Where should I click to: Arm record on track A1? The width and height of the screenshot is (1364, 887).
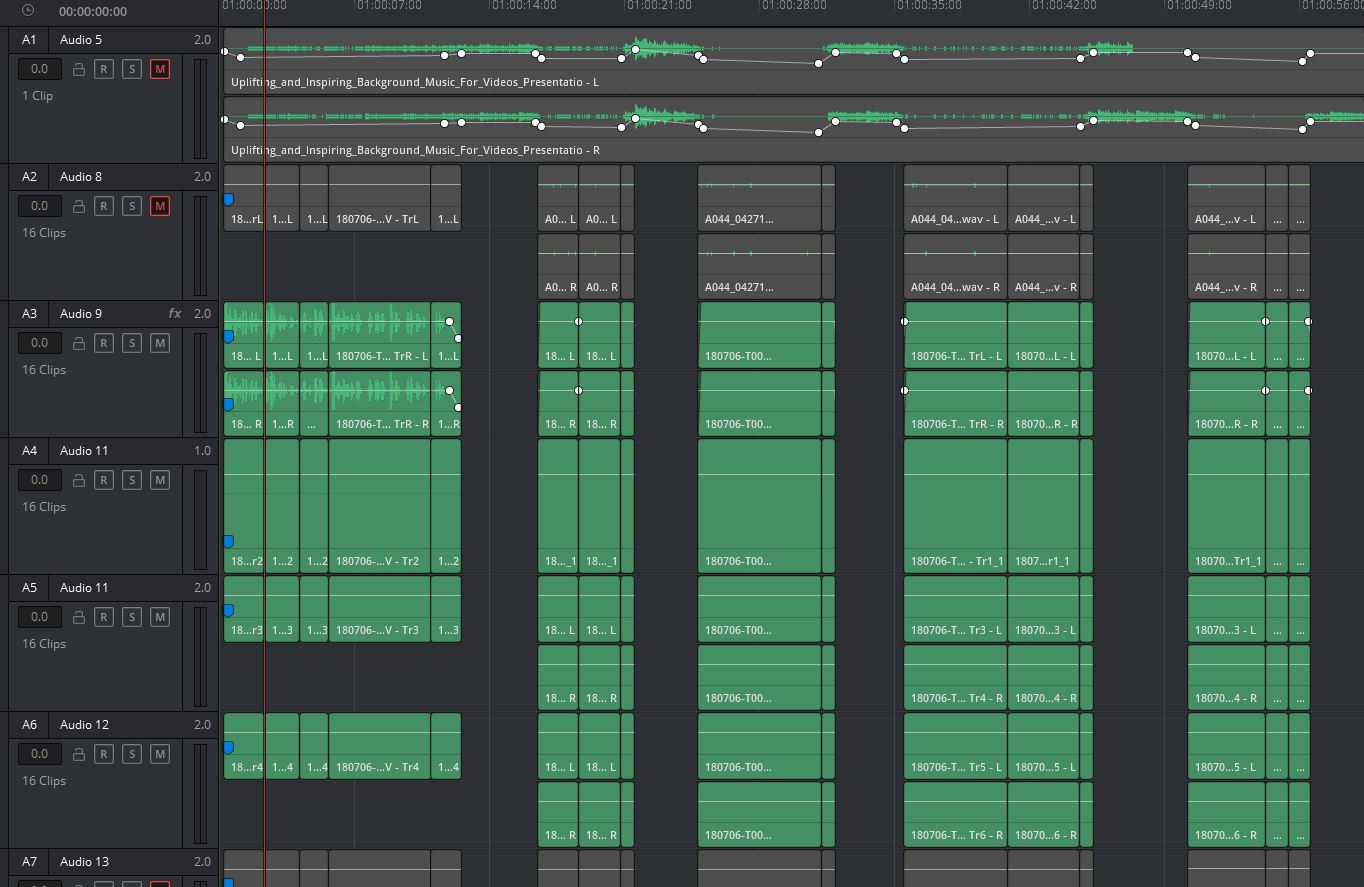coord(103,69)
